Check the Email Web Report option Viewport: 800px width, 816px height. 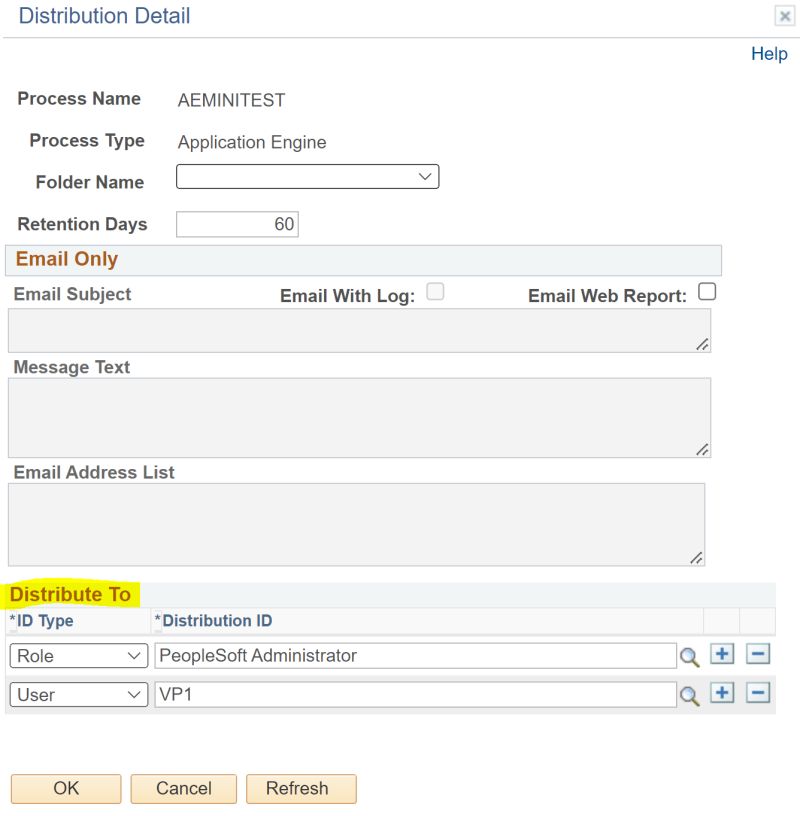(x=708, y=291)
